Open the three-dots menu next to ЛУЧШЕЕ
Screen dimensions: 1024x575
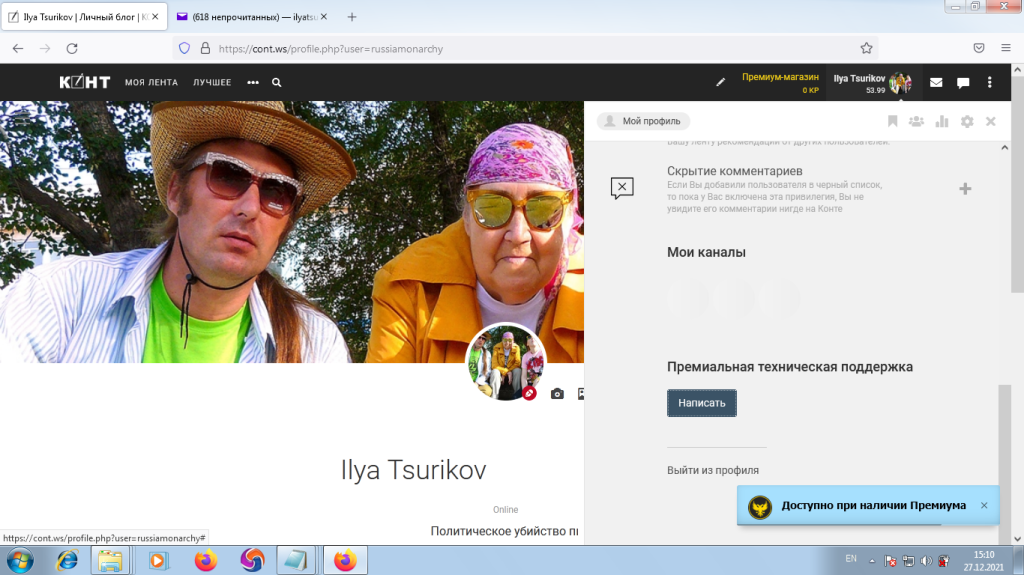(x=253, y=83)
